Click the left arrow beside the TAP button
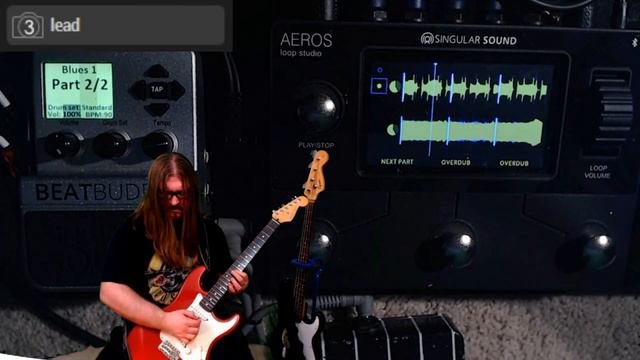The height and width of the screenshot is (360, 640). tap(138, 90)
